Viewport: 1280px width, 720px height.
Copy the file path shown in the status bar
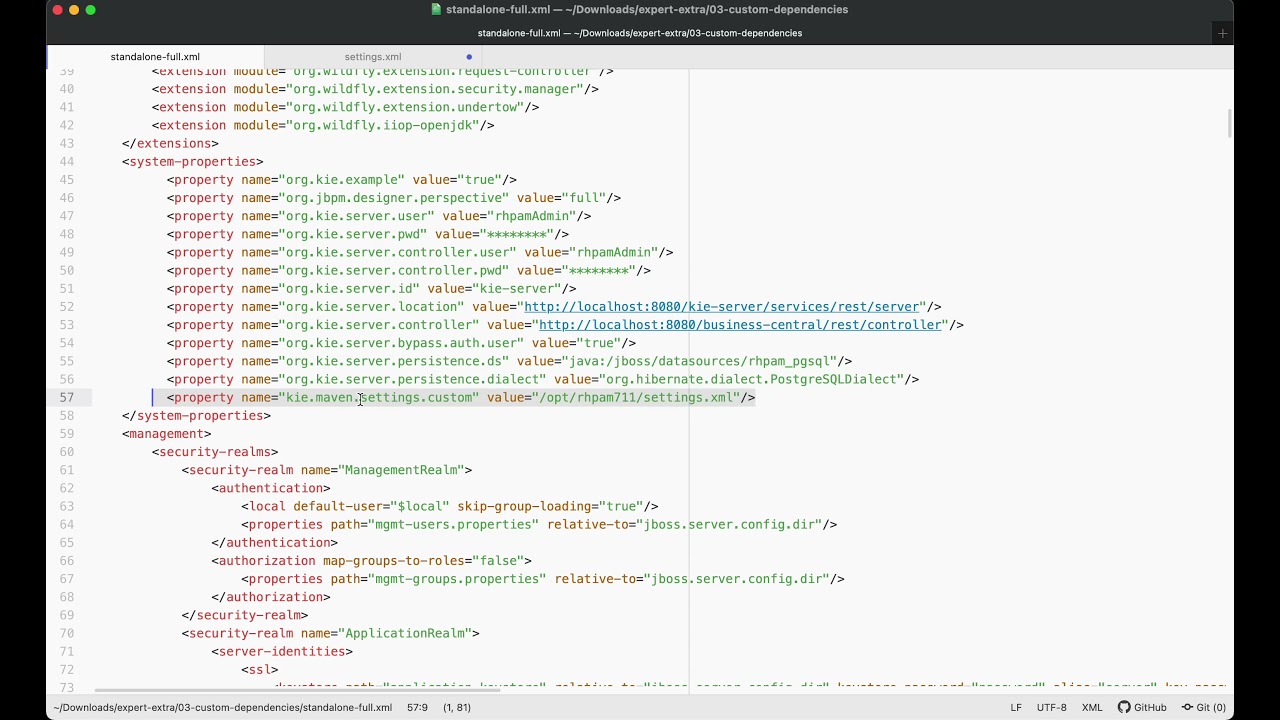(222, 707)
